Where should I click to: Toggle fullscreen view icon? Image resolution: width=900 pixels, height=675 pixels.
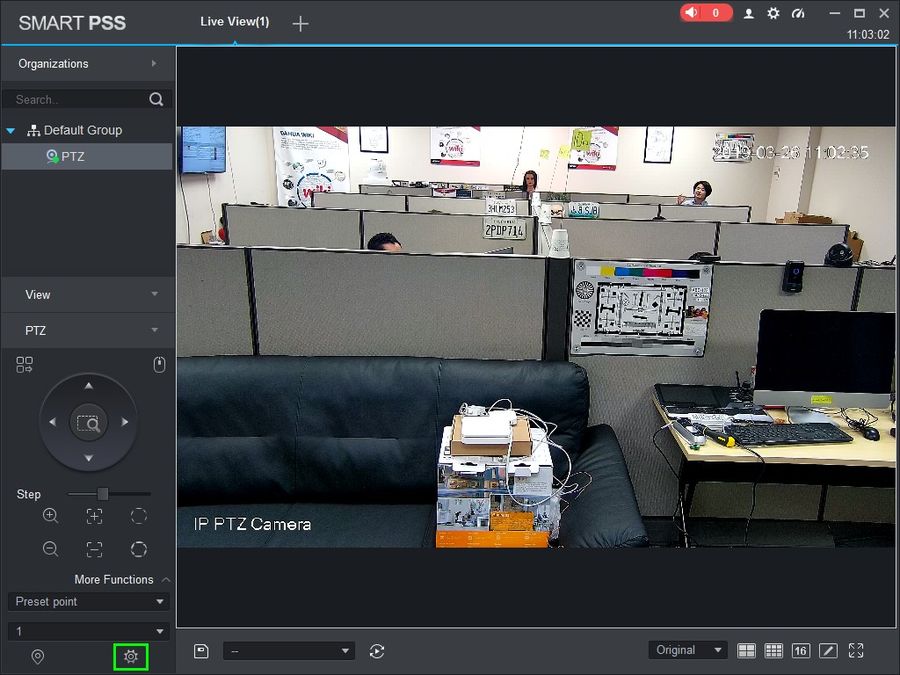(856, 650)
